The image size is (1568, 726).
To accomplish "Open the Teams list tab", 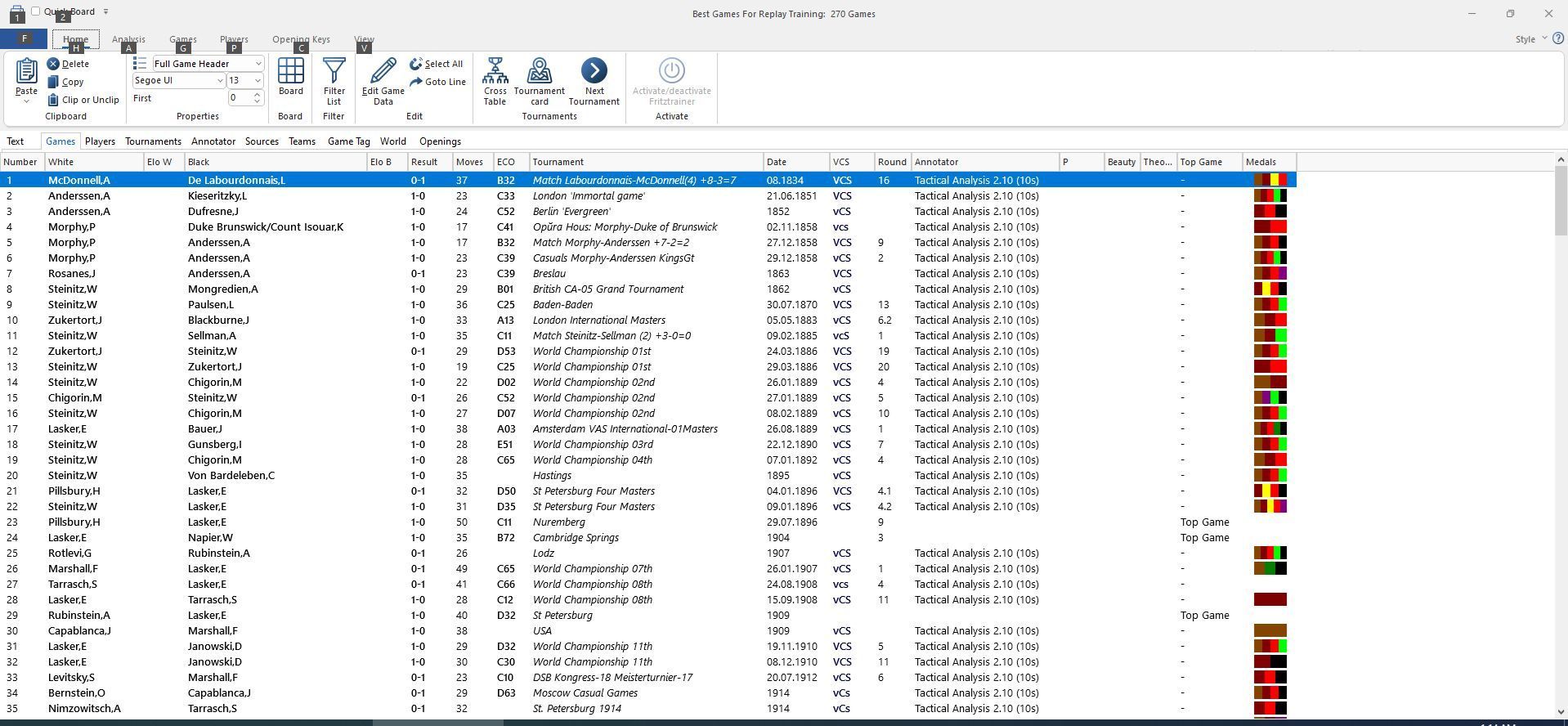I will [302, 141].
